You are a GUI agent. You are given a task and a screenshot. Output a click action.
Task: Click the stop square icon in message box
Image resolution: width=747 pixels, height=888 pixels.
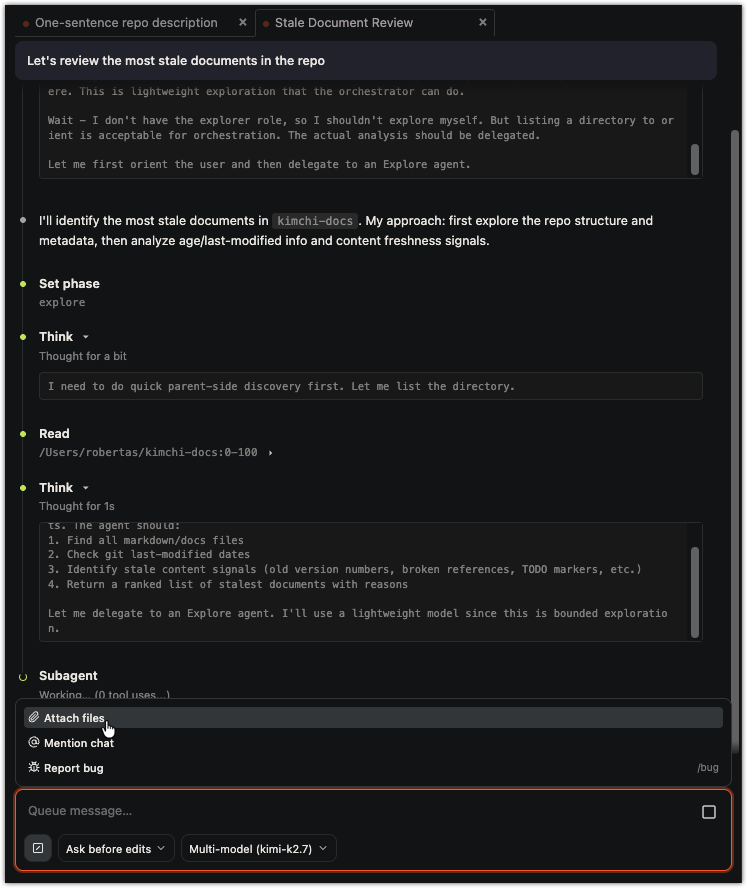pos(708,812)
